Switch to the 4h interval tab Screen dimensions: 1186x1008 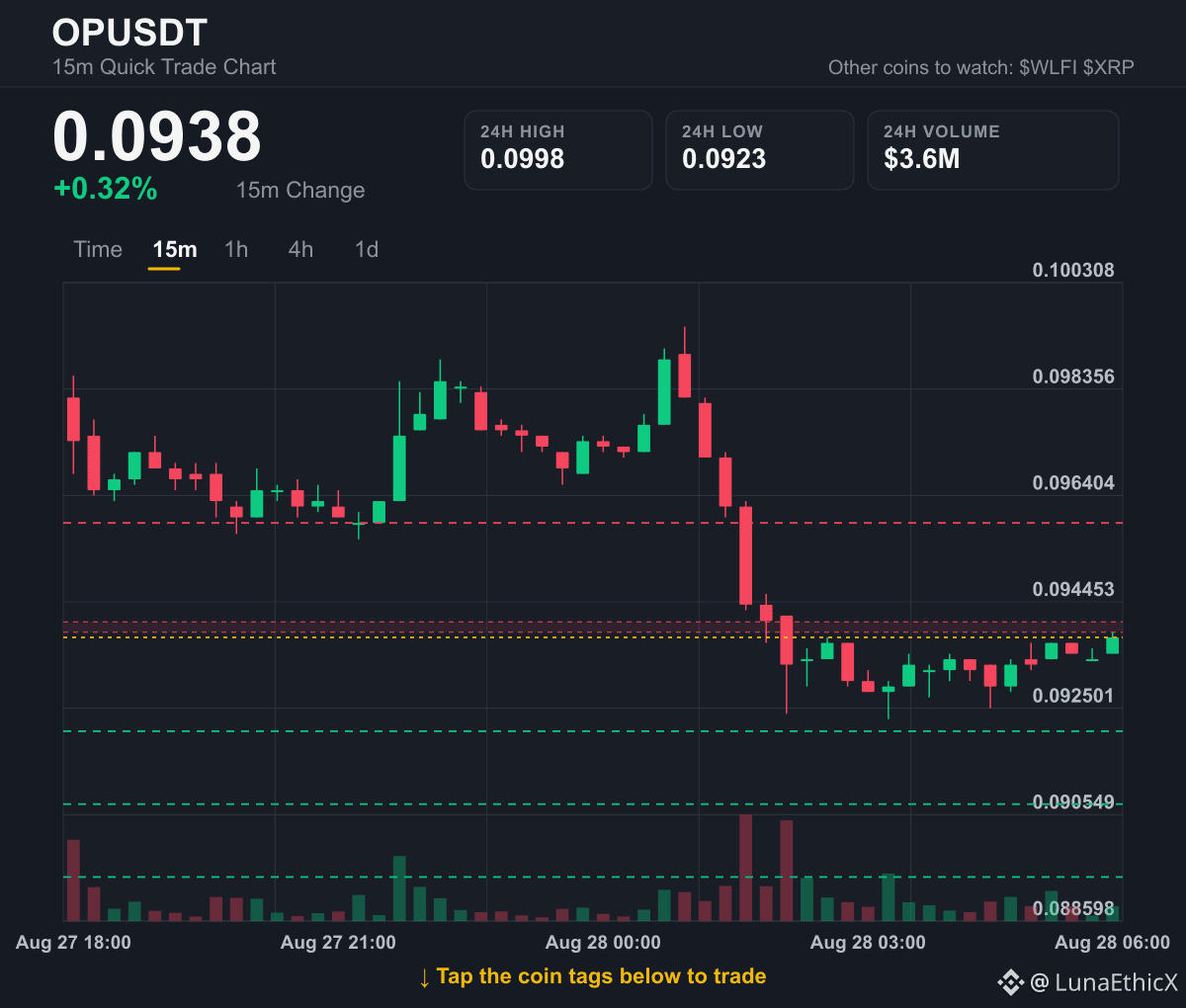300,249
